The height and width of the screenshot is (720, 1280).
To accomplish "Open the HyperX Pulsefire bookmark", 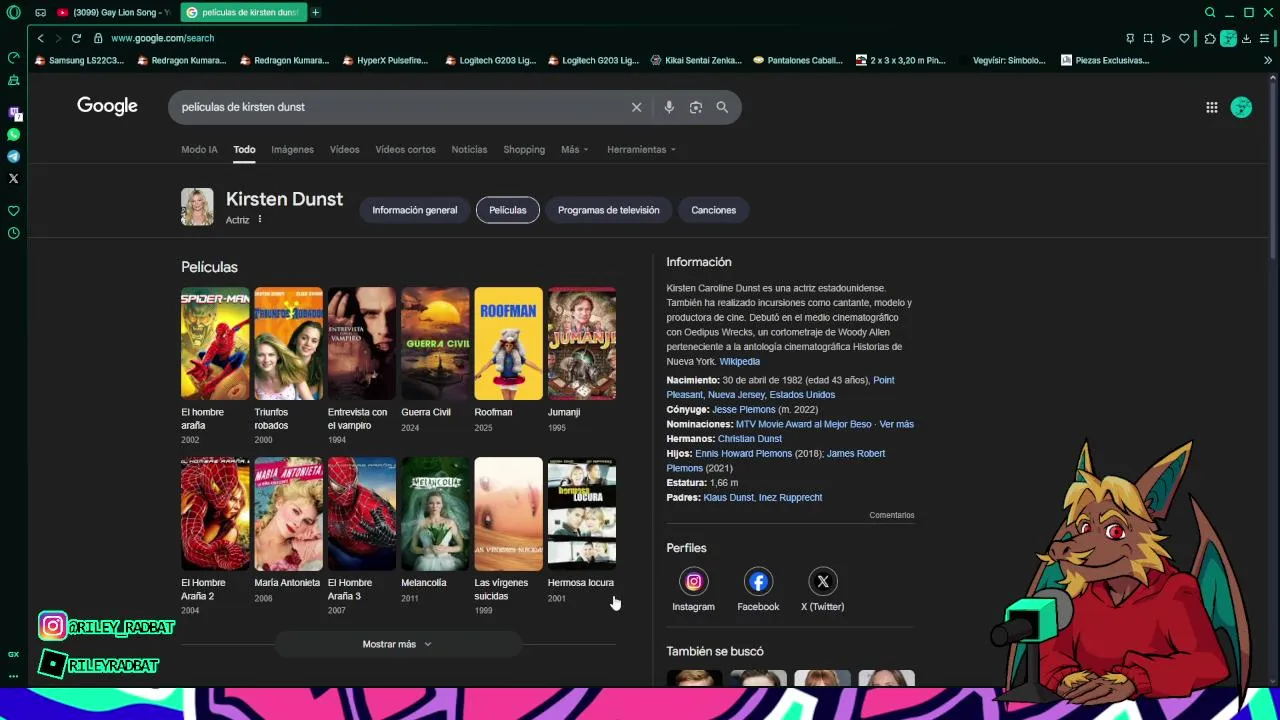I will pos(385,60).
